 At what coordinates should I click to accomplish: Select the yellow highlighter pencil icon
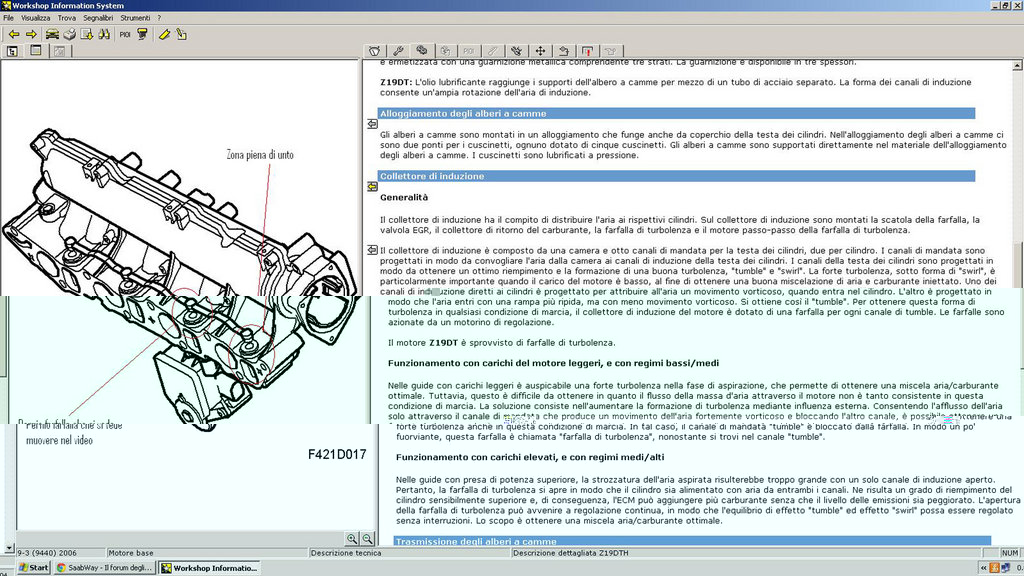pyautogui.click(x=164, y=34)
